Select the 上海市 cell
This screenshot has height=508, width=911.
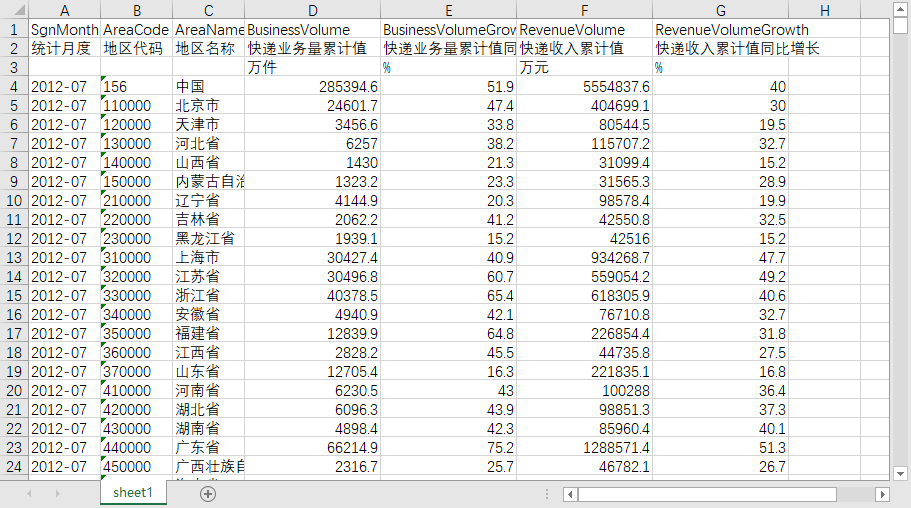pyautogui.click(x=209, y=257)
